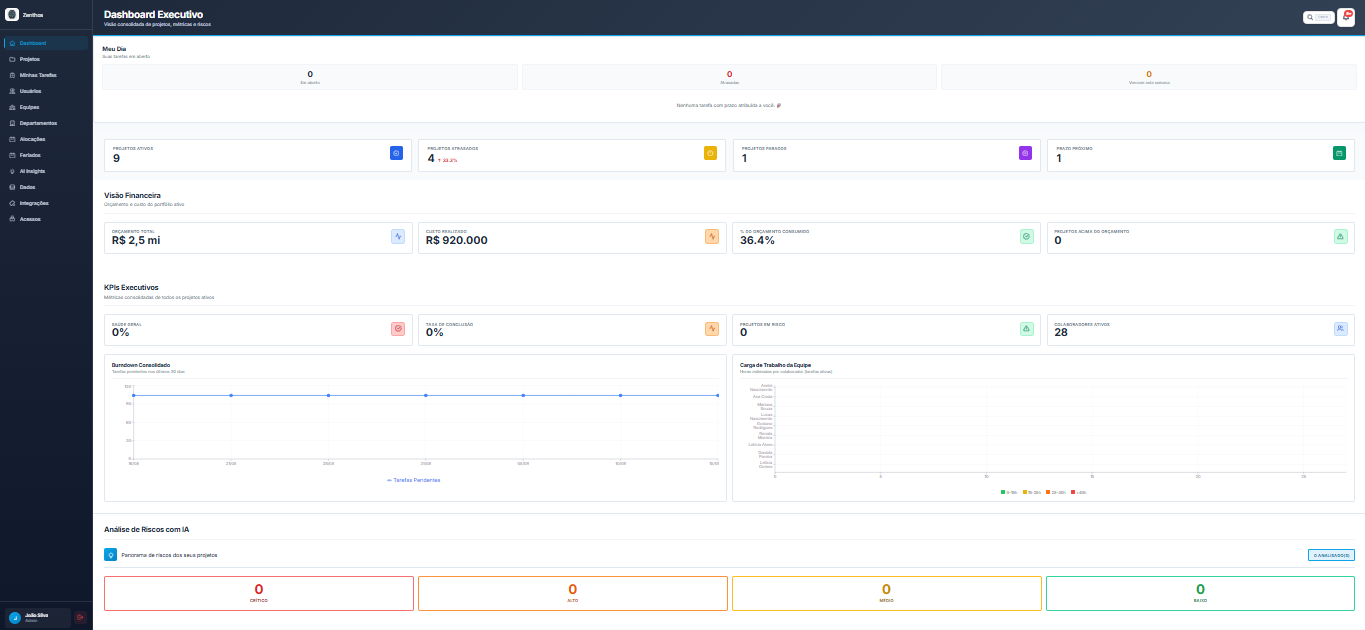Screen dimensions: 1365x630
Task: Click the 'Dashboard Executivo' page title
Action: [153, 14]
